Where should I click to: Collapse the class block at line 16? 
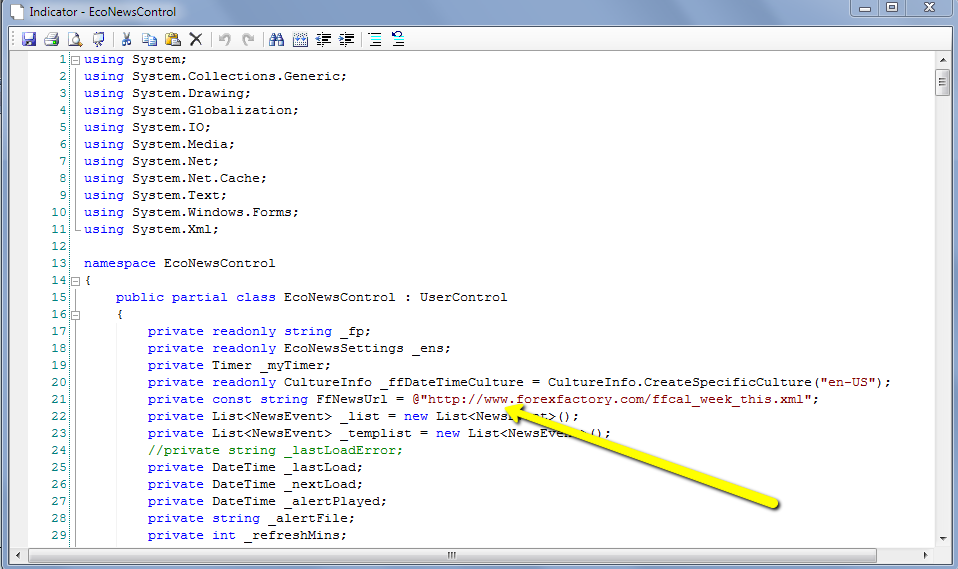click(x=76, y=315)
